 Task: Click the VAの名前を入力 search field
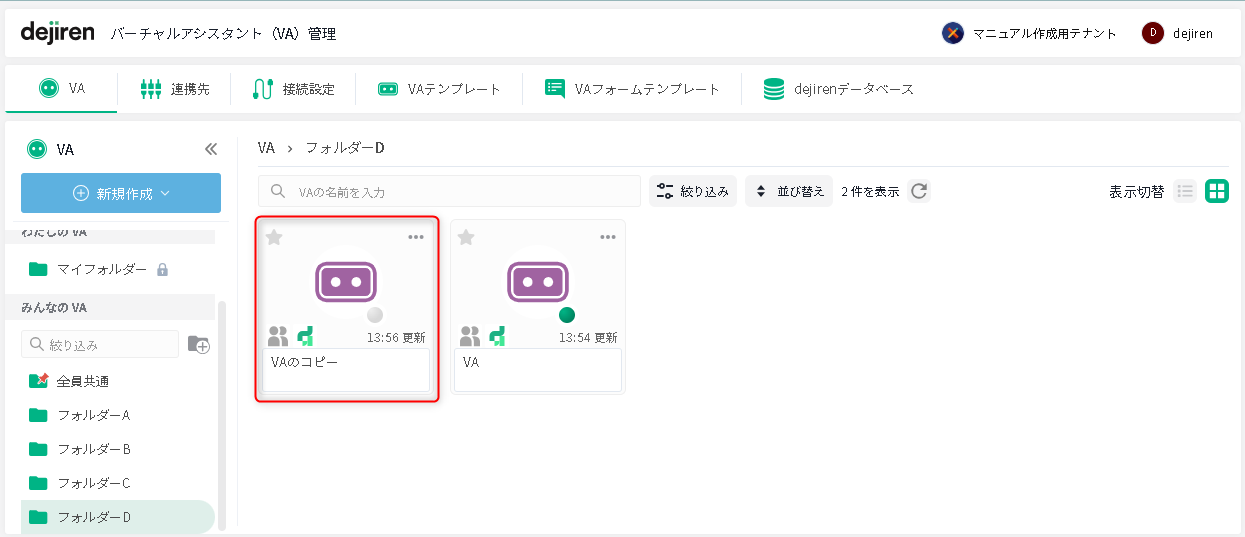click(460, 191)
